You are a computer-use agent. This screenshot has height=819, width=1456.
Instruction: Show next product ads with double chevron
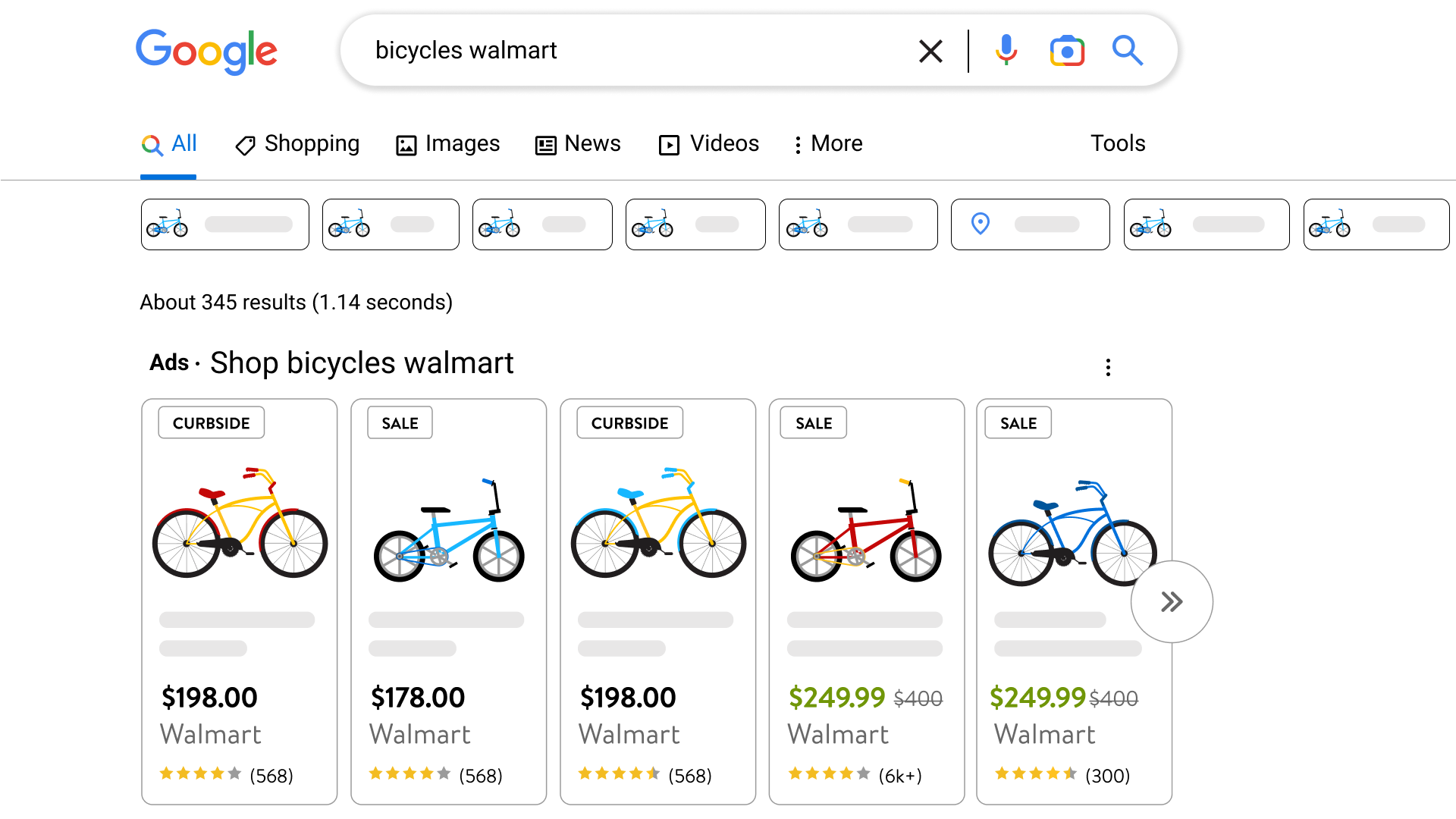(1172, 602)
